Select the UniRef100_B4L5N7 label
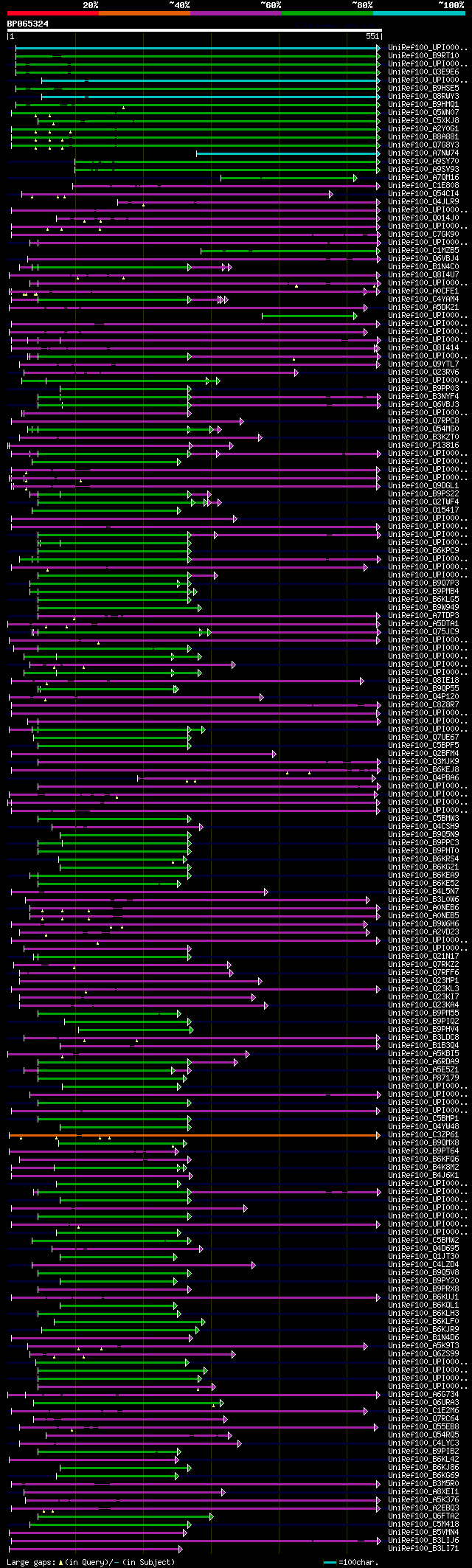 (x=423, y=891)
